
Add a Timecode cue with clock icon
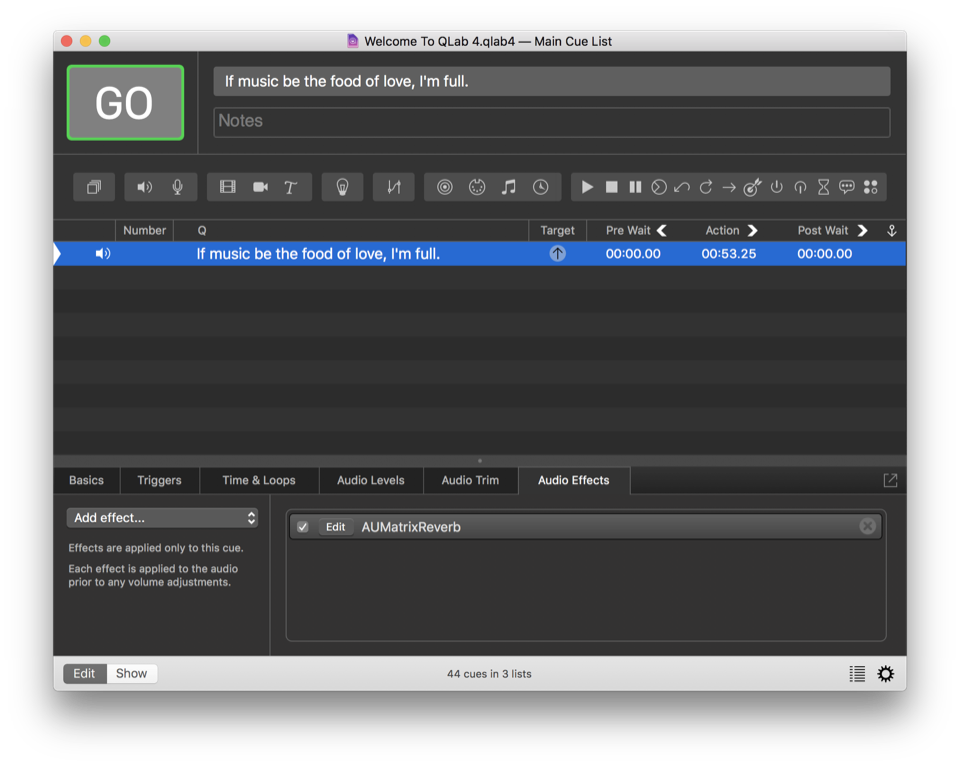pyautogui.click(x=540, y=187)
